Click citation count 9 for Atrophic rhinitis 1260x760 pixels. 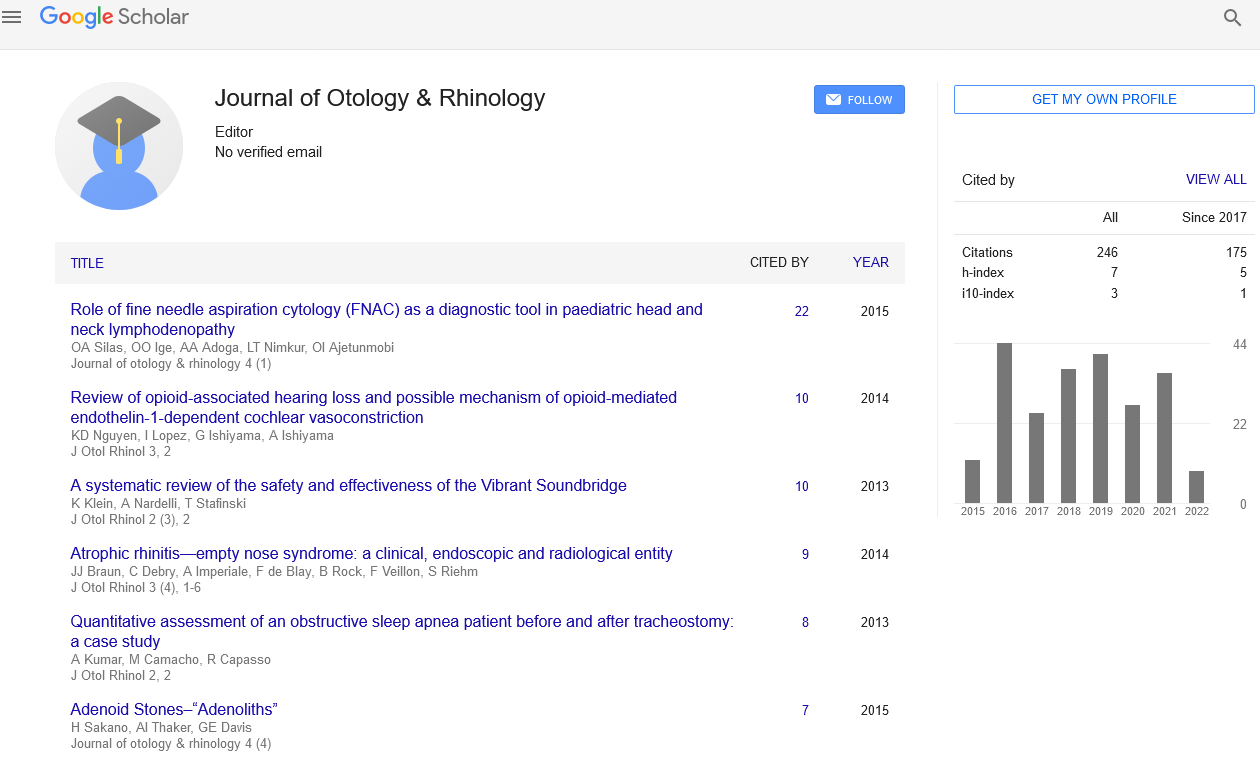point(805,554)
